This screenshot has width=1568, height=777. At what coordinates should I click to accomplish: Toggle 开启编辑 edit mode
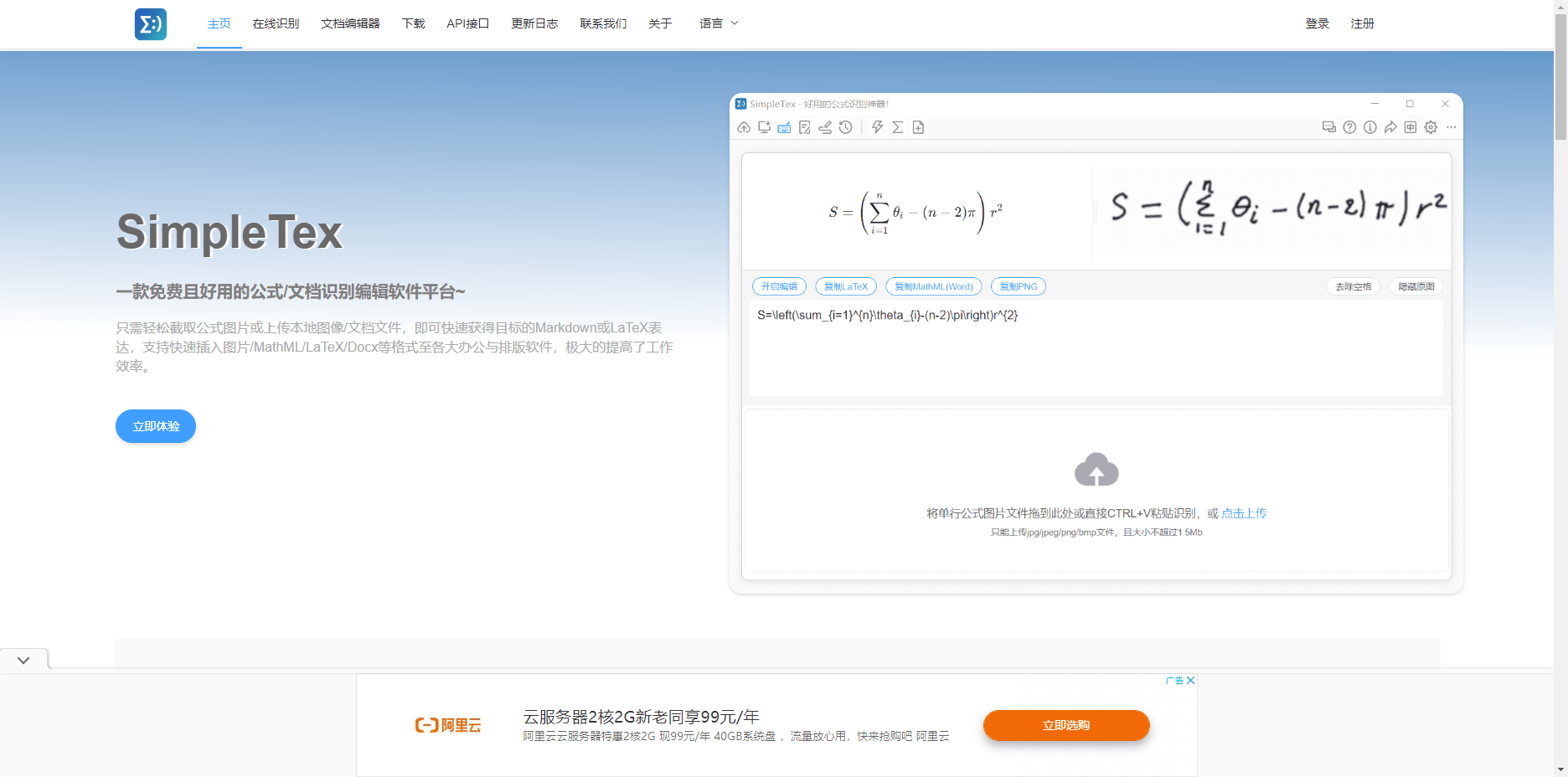pyautogui.click(x=779, y=286)
